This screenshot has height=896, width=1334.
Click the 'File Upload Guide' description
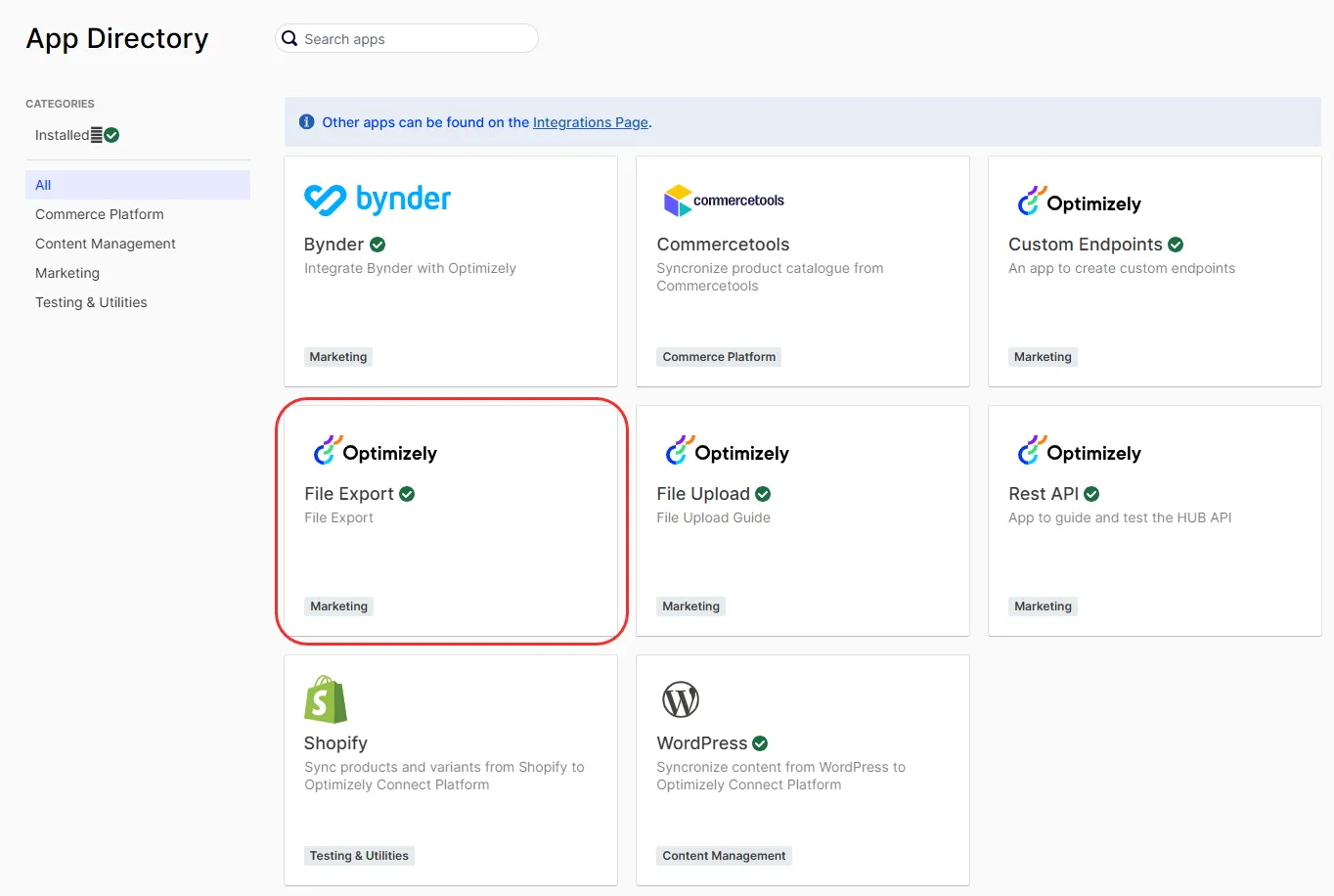click(x=713, y=517)
